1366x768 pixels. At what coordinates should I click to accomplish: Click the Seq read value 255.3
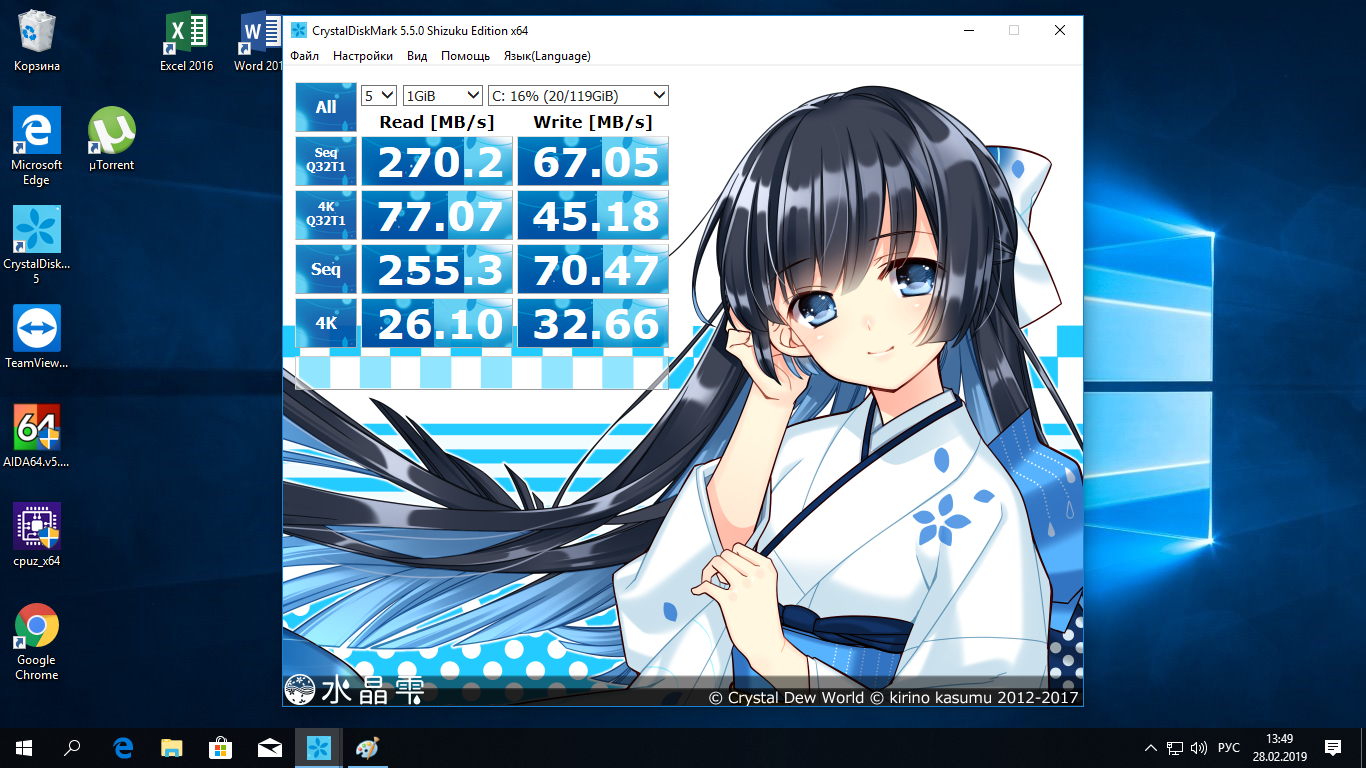coord(437,269)
